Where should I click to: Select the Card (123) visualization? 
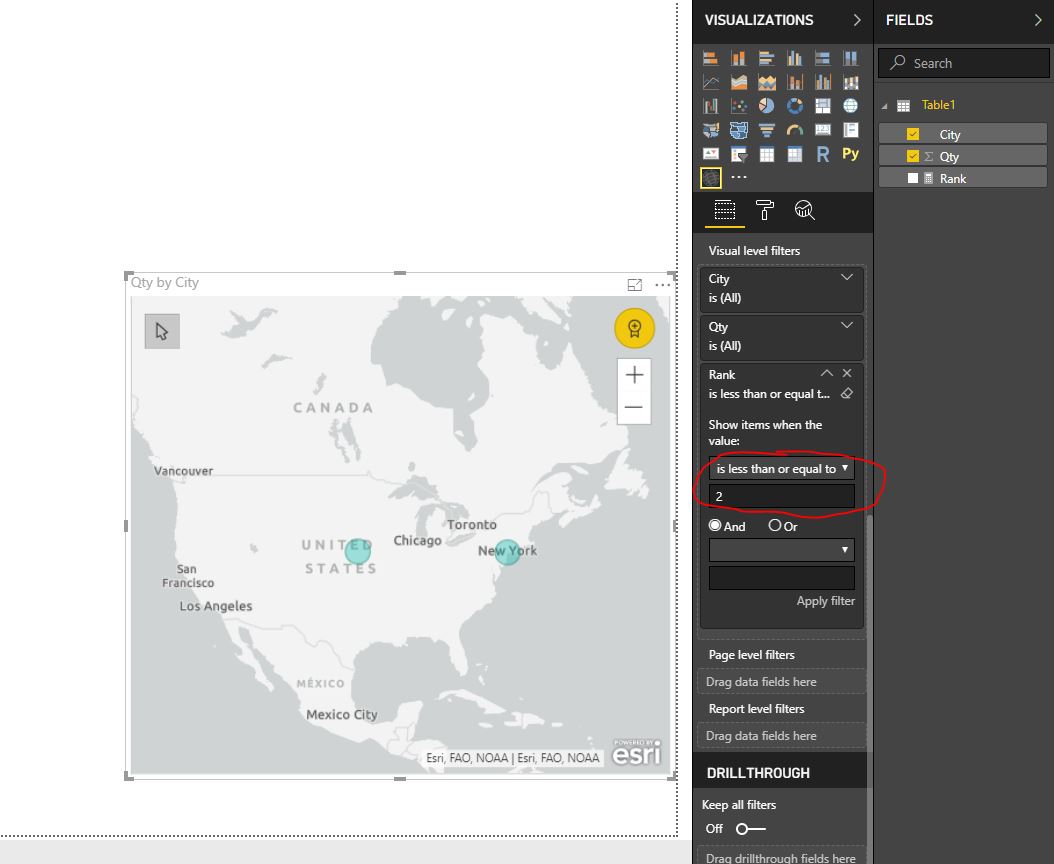823,130
